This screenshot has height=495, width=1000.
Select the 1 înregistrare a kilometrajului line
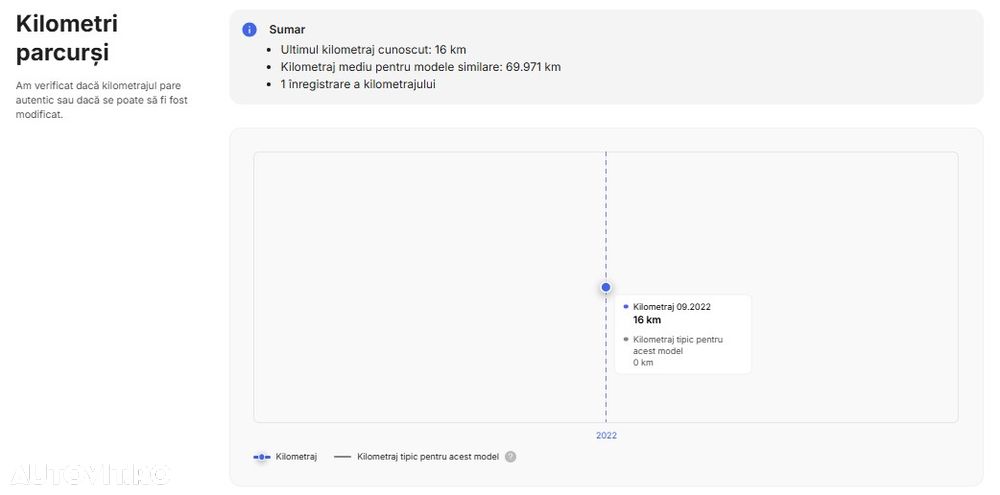(x=358, y=84)
